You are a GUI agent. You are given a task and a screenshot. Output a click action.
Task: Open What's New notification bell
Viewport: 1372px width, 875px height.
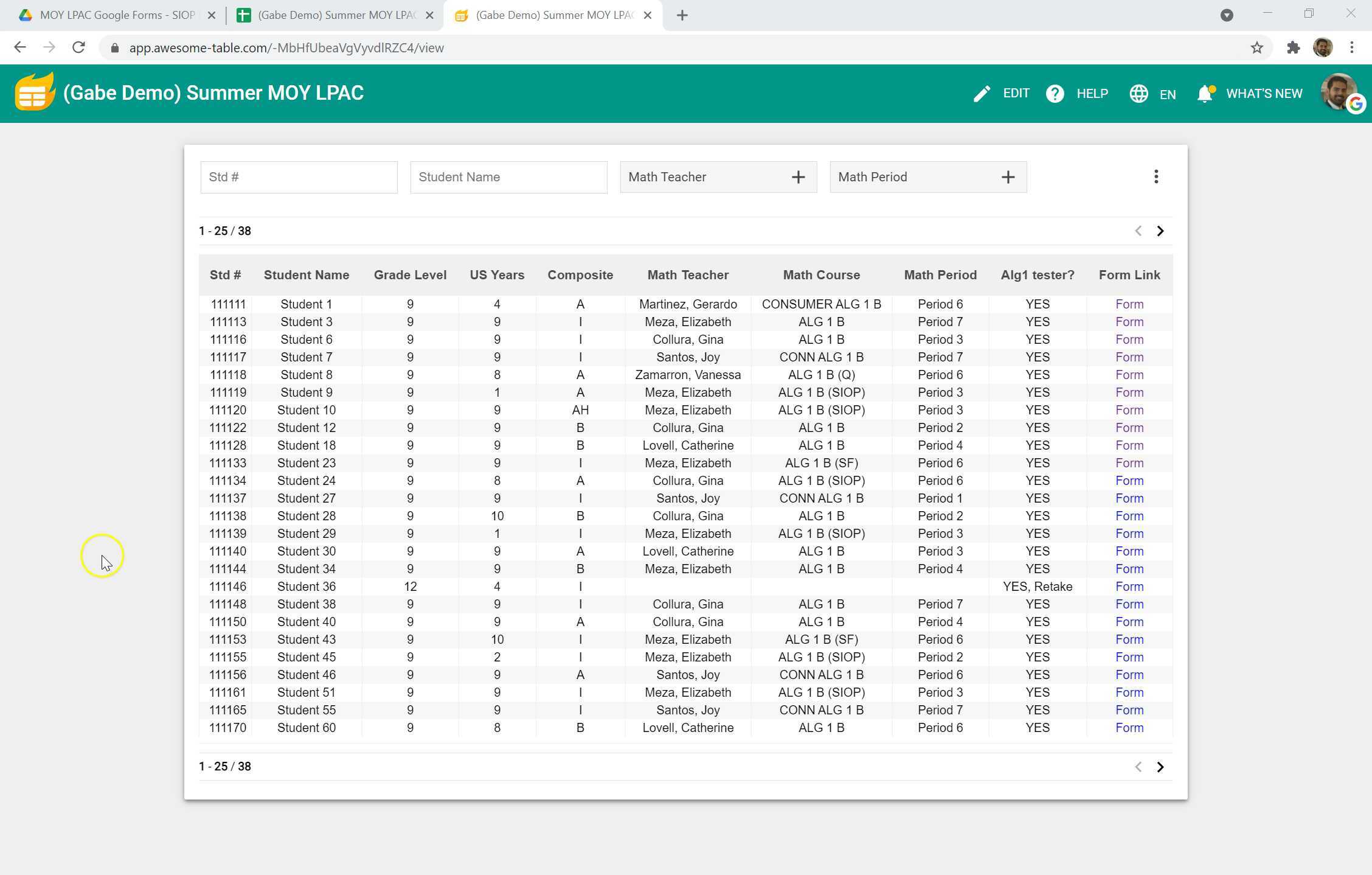click(x=1205, y=93)
